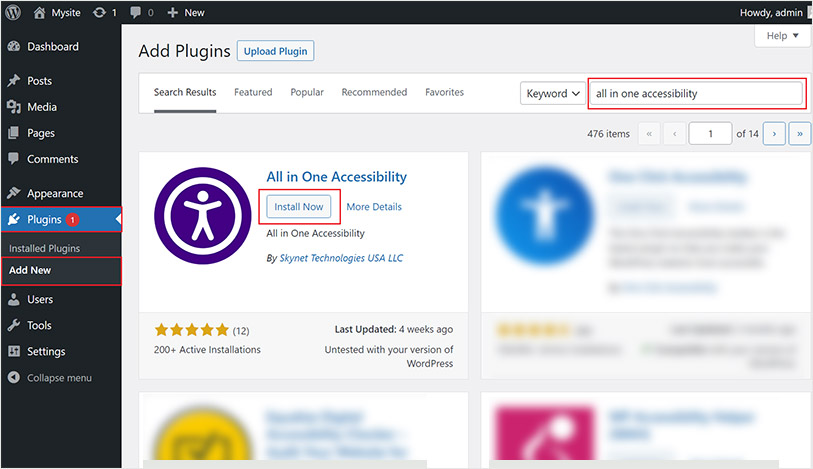Screen dimensions: 813x469
Task: Open Users menu label
Action: (x=40, y=300)
